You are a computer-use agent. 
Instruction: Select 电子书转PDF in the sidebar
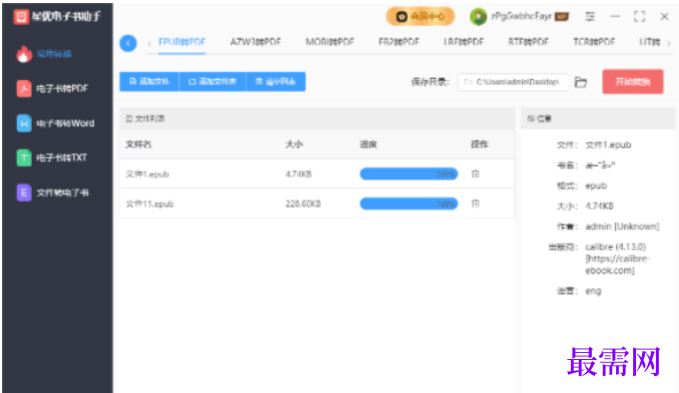tap(52, 89)
